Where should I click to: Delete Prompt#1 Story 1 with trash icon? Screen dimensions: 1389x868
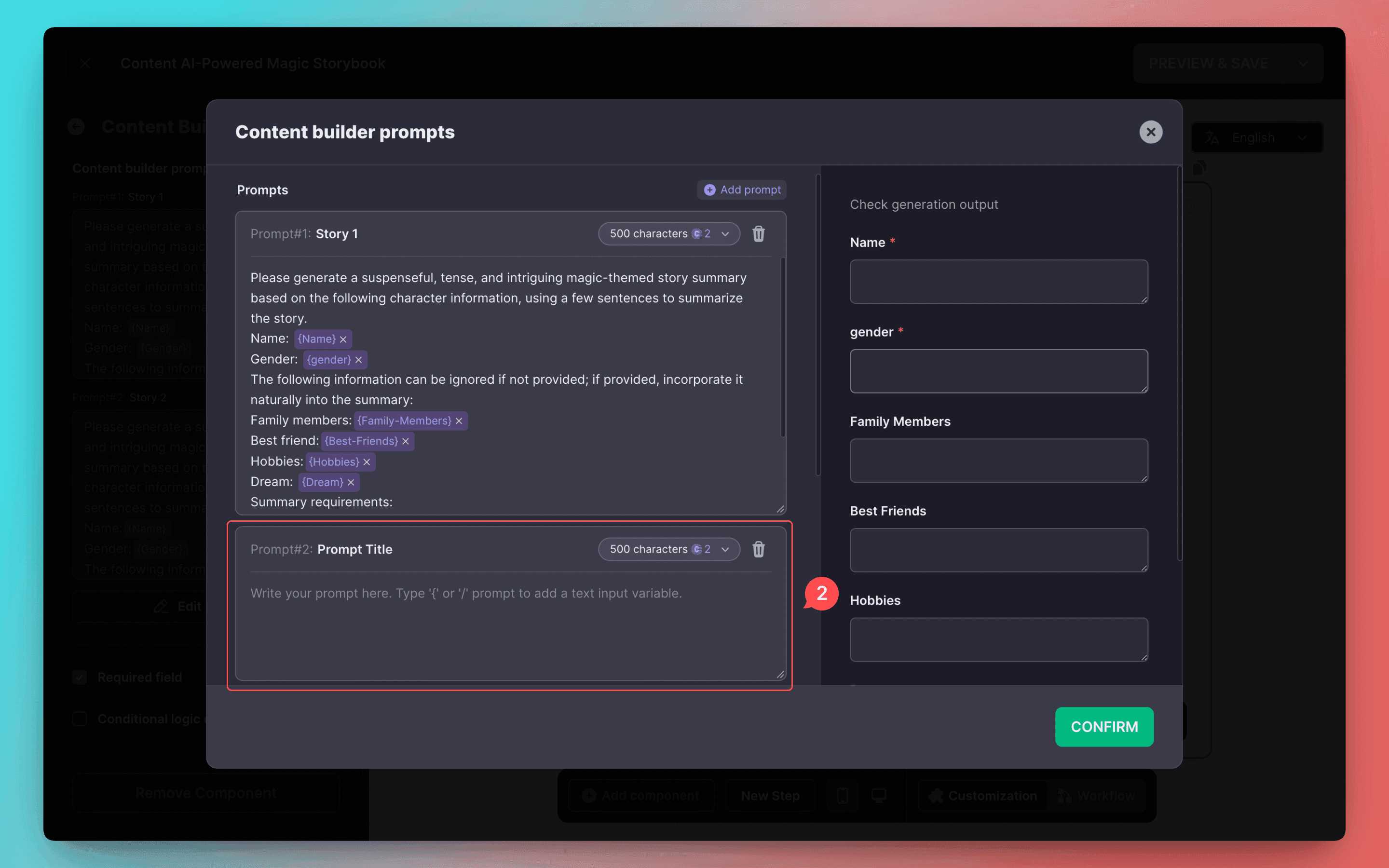(758, 234)
